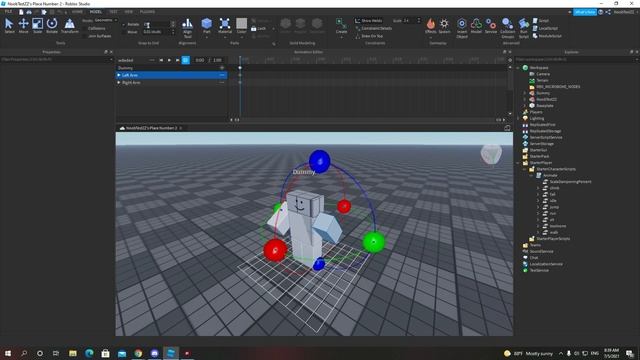
Task: Expand the Baseplate item in Explorer
Action: click(525, 106)
